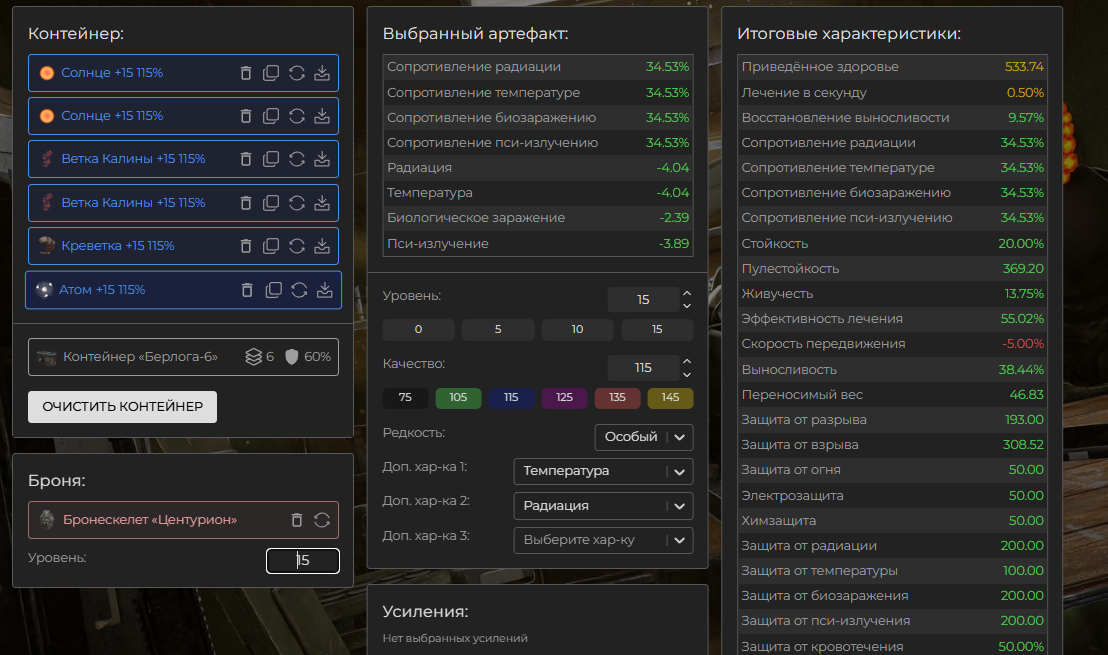
Task: Open the Доп. хар-ка 3 selection dropdown
Action: (603, 540)
